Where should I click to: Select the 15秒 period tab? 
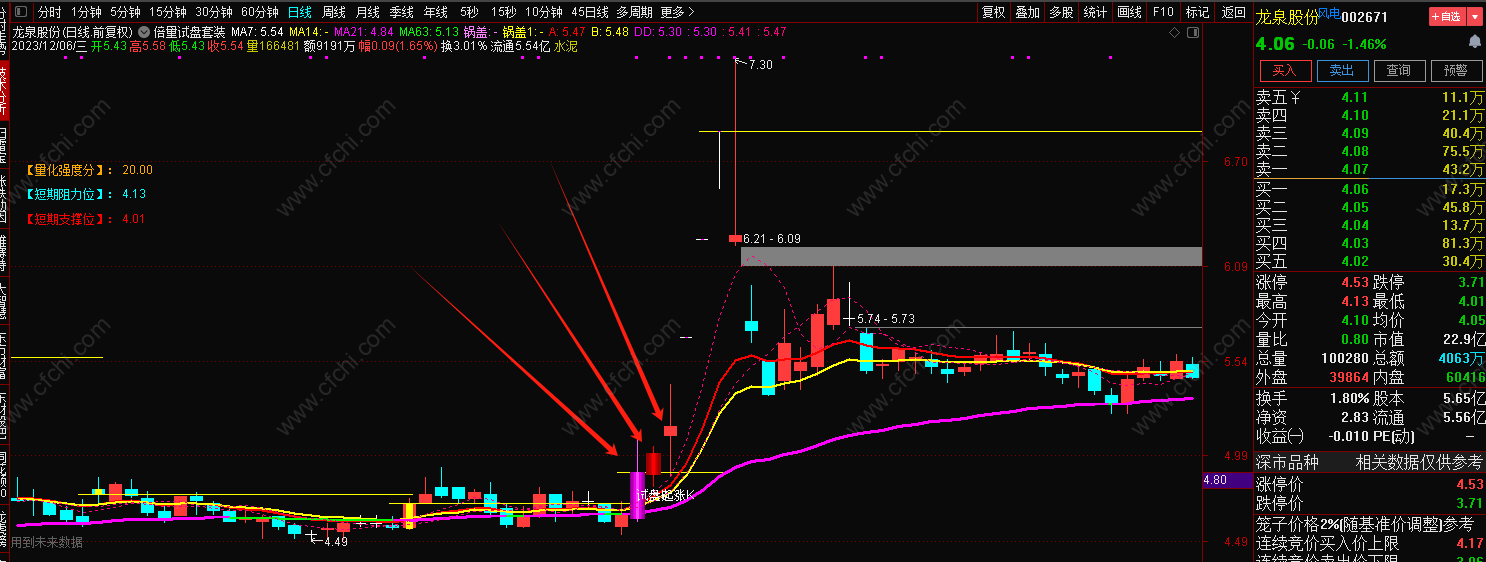[503, 12]
